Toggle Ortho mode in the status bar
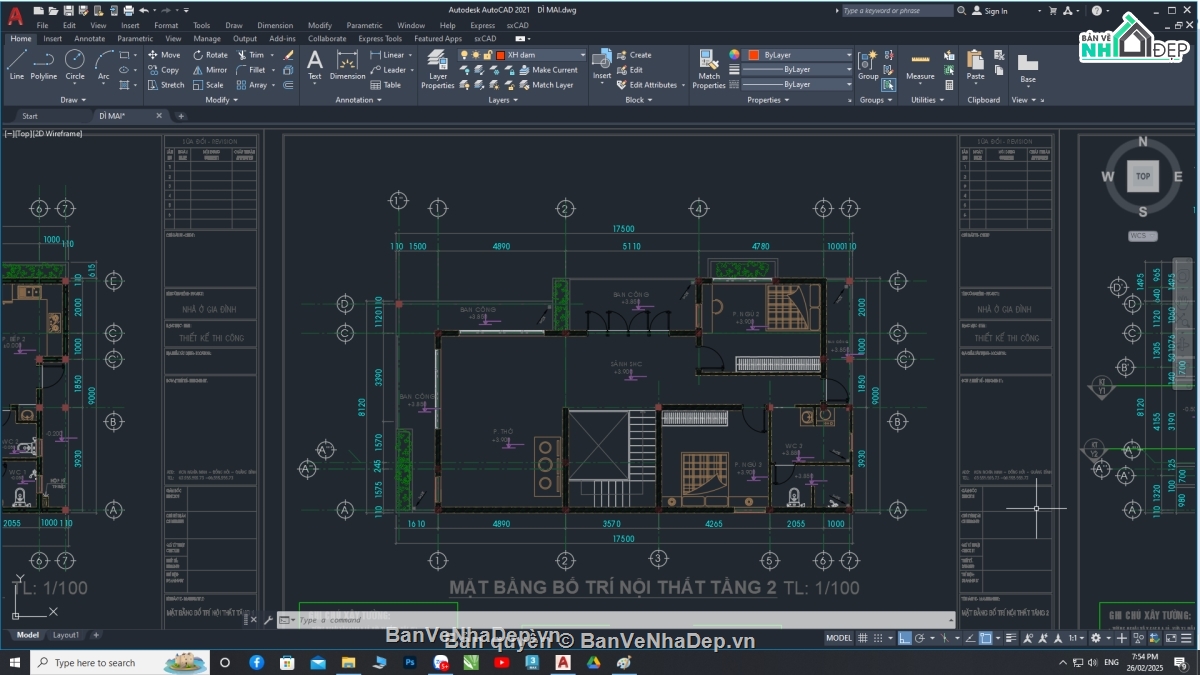The width and height of the screenshot is (1200, 675). pos(905,638)
